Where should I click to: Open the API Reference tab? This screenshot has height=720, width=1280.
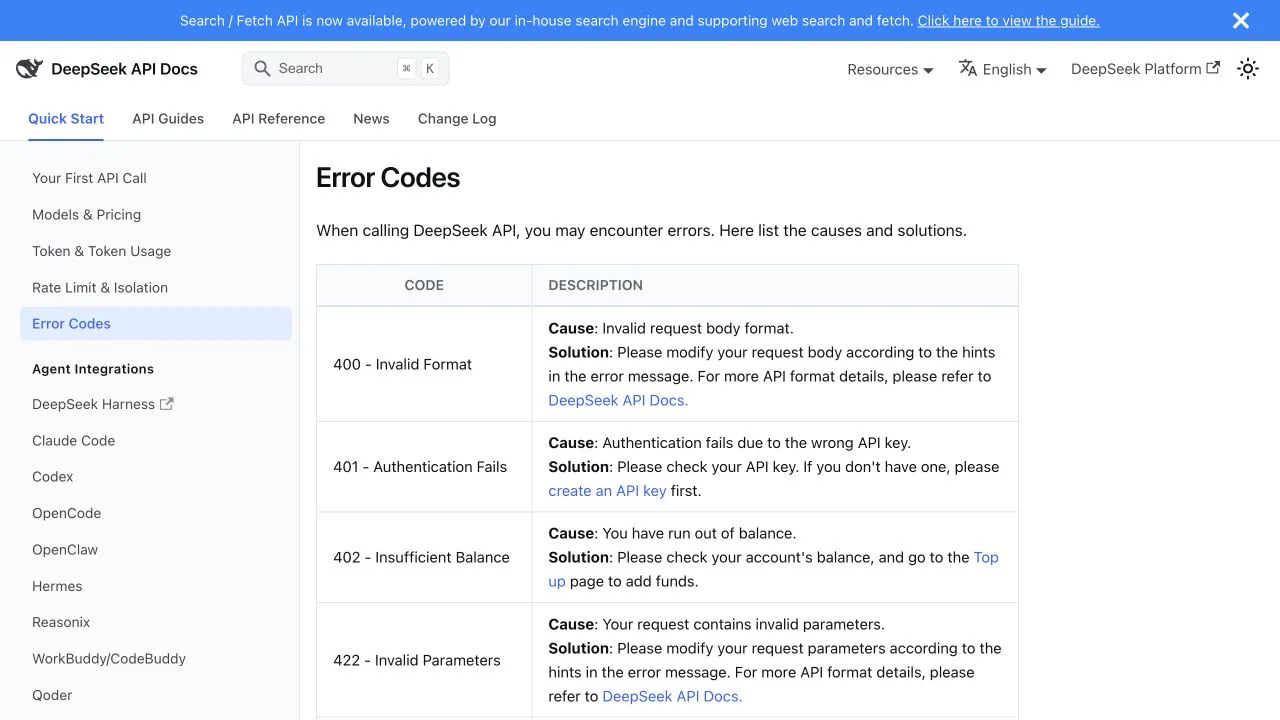pyautogui.click(x=279, y=118)
